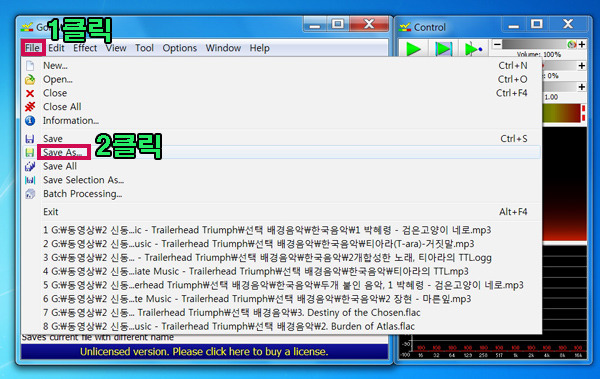
Task: Close the Control window
Action: pyautogui.click(x=568, y=24)
